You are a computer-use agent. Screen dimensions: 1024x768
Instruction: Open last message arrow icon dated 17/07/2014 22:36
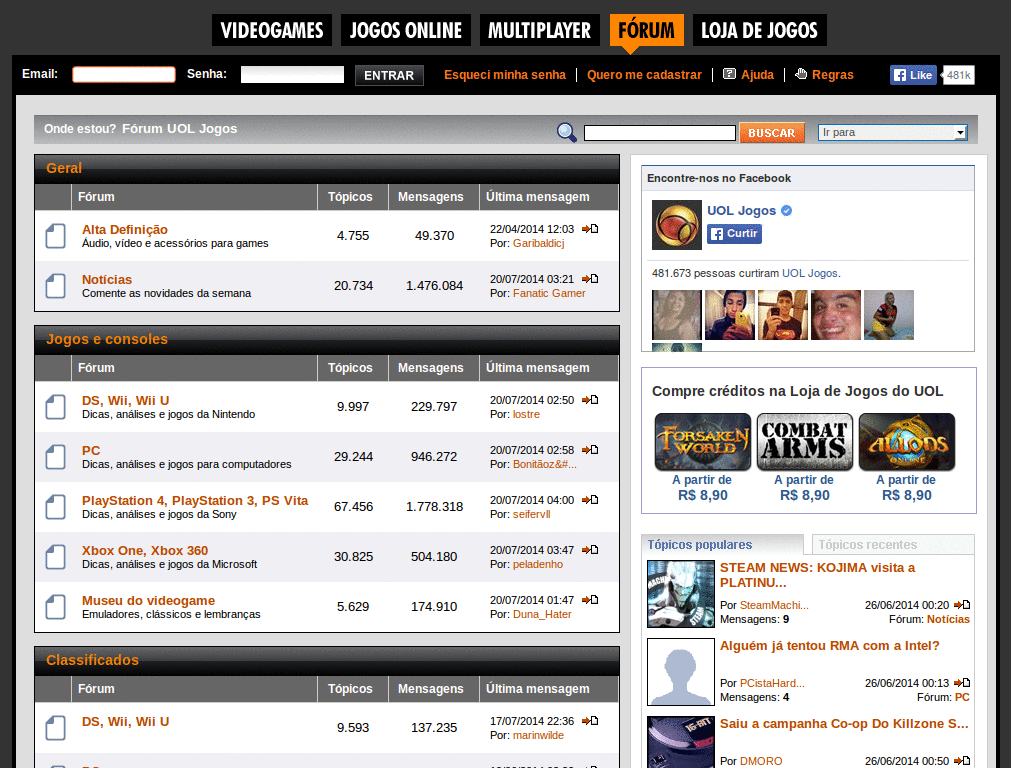[590, 721]
